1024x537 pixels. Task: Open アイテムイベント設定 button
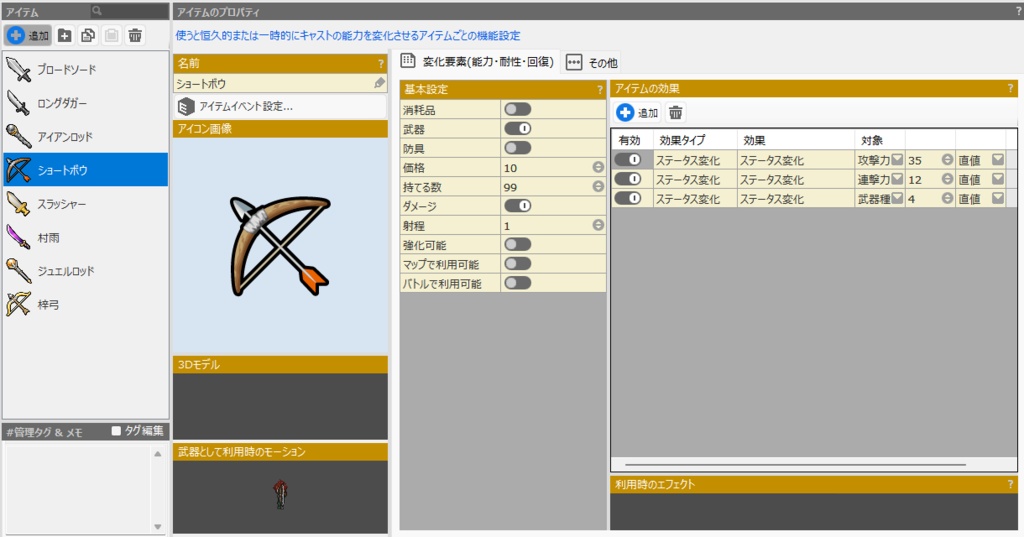[280, 106]
